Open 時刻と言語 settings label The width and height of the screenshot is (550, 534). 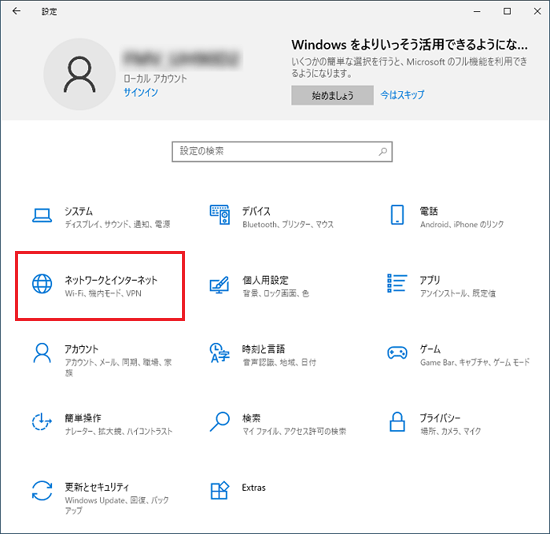(263, 349)
